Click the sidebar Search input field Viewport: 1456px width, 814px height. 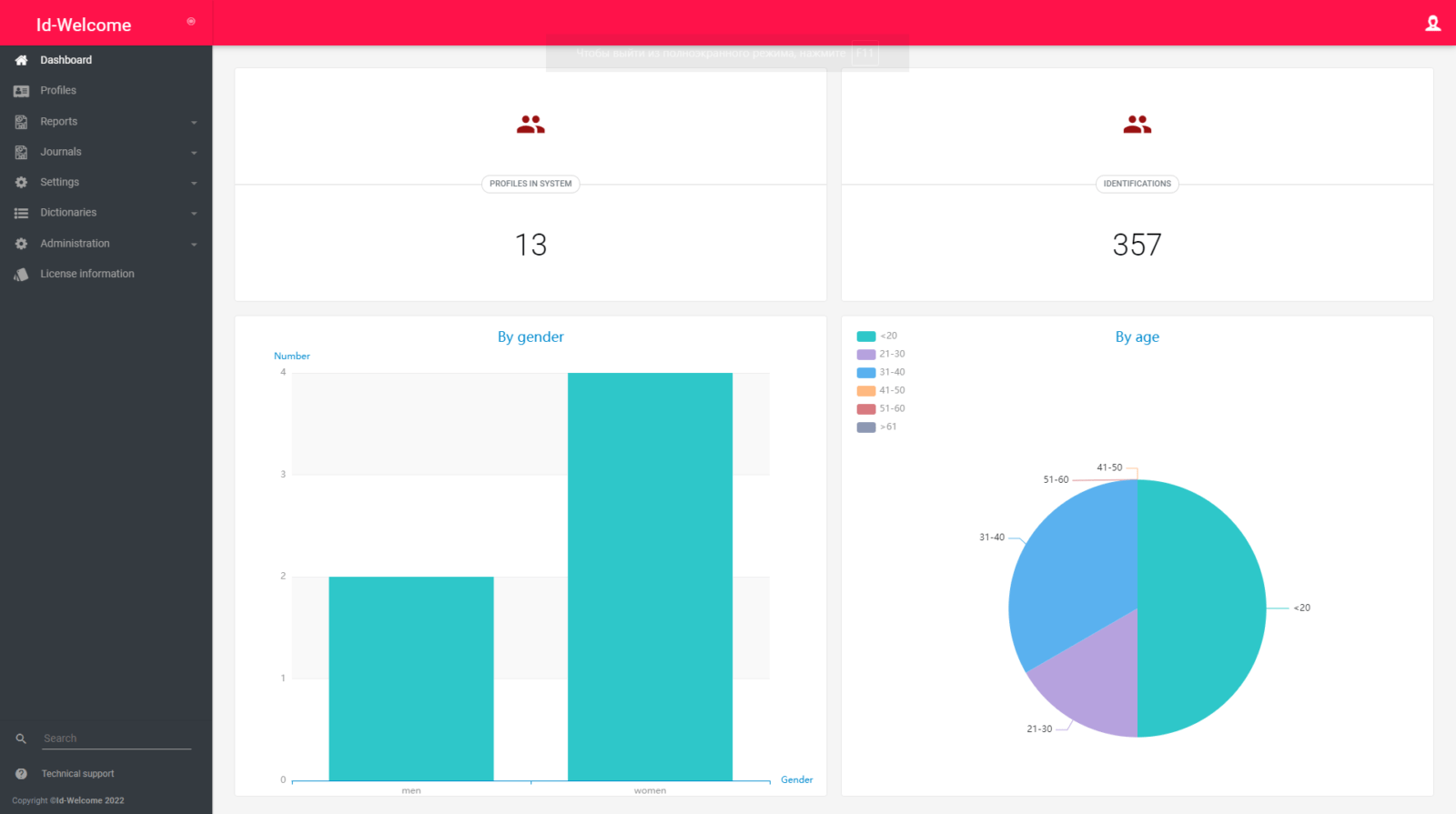pyautogui.click(x=116, y=739)
